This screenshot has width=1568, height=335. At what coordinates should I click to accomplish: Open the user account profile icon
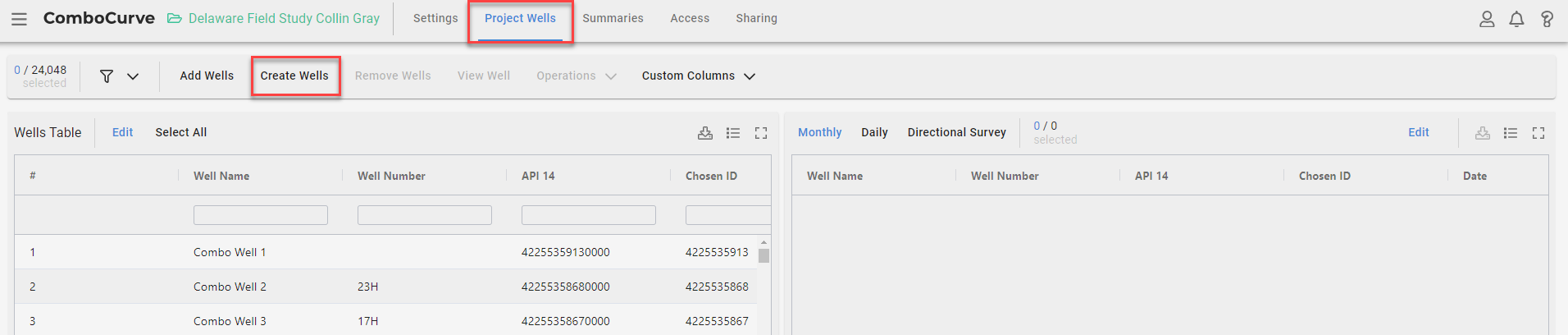(1487, 19)
